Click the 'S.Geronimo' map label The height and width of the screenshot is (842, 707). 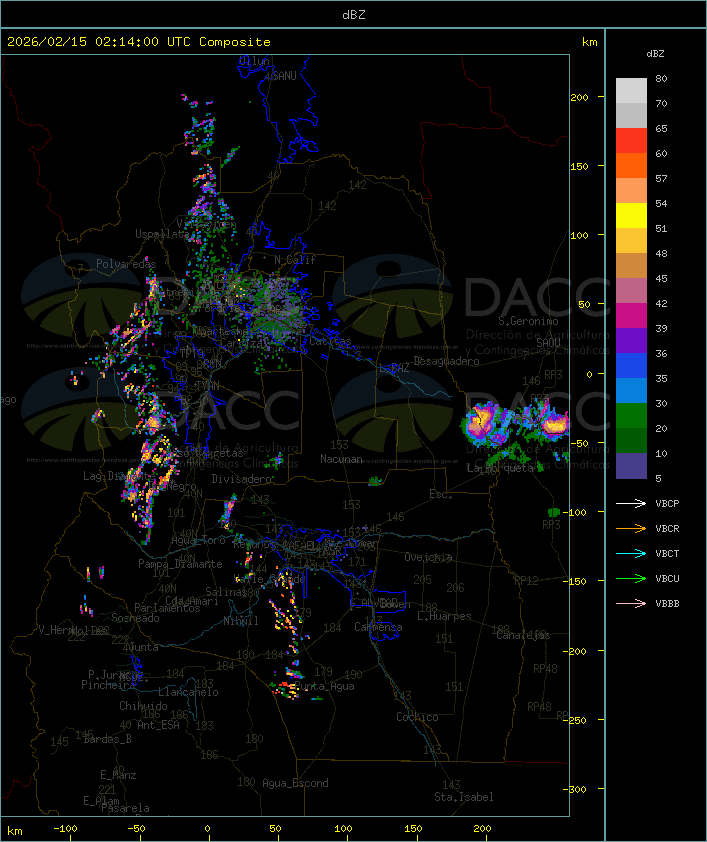coord(528,321)
